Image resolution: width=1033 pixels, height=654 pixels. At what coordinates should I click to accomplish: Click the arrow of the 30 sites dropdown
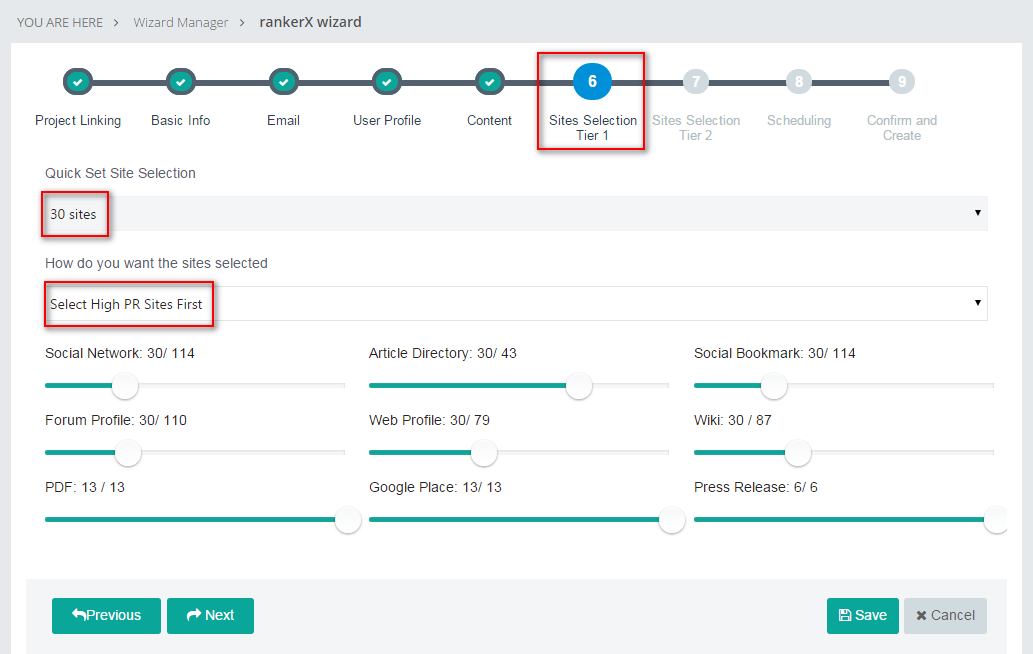978,213
